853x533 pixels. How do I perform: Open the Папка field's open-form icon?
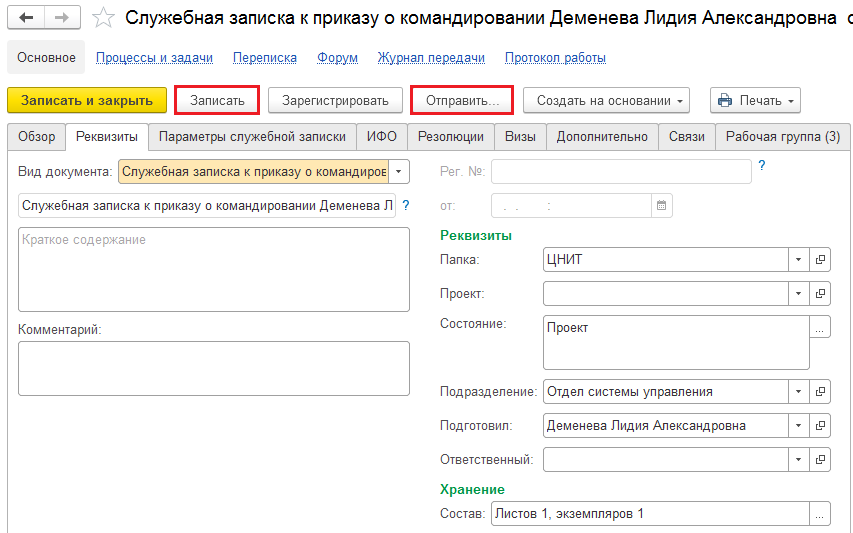pos(820,259)
